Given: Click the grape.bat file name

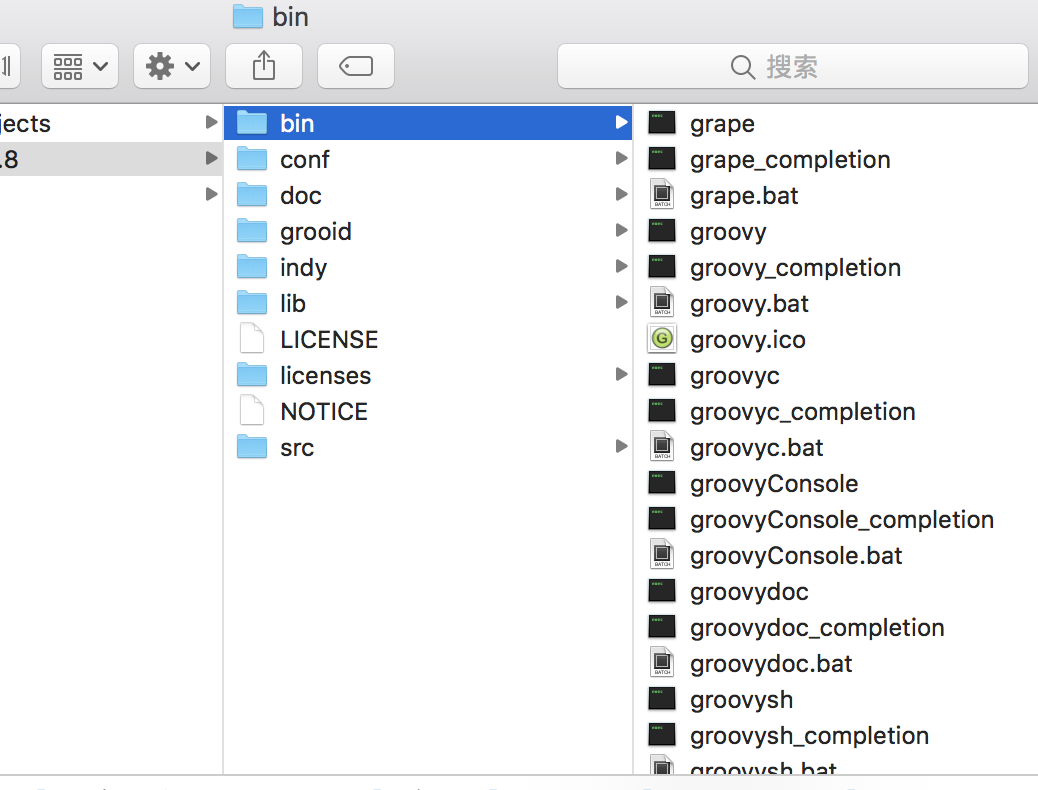Looking at the screenshot, I should click(x=743, y=196).
